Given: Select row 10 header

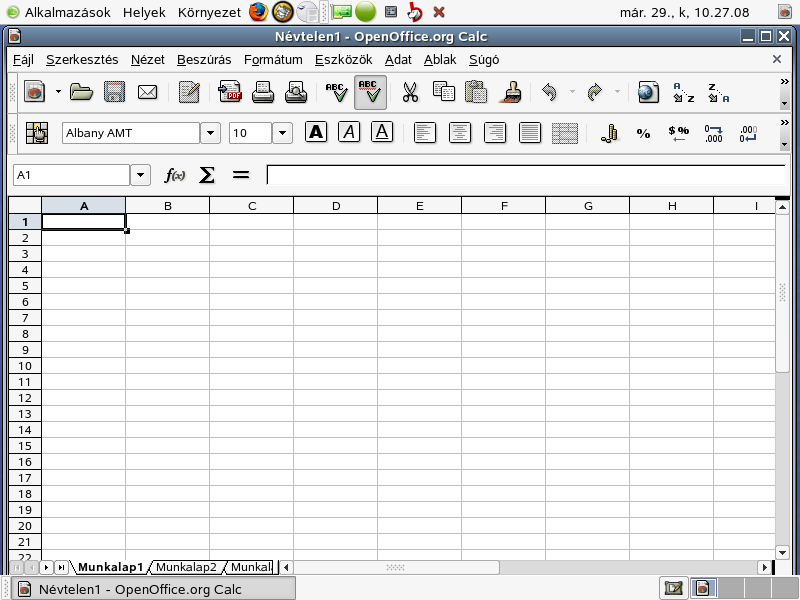Looking at the screenshot, I should 25,366.
